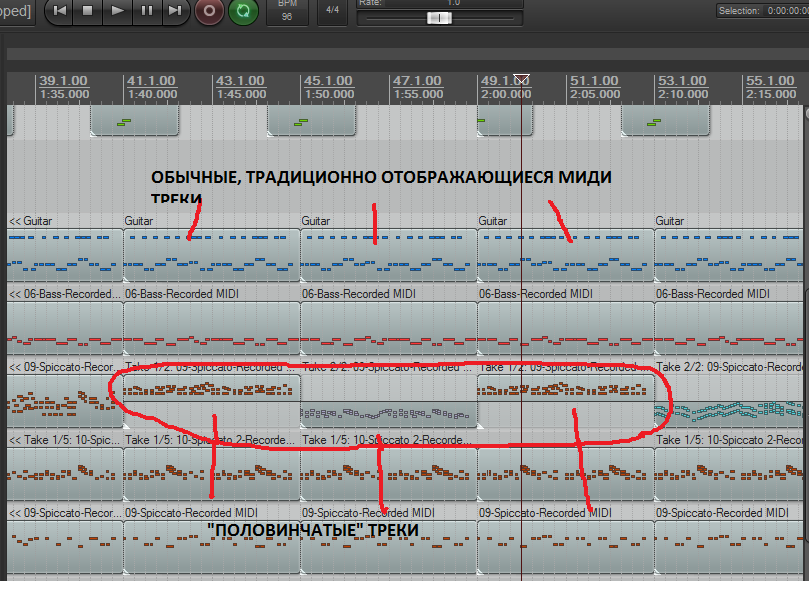Select 'Take 2/2: 09-Spiccato' teal item at bar 53

729,414
